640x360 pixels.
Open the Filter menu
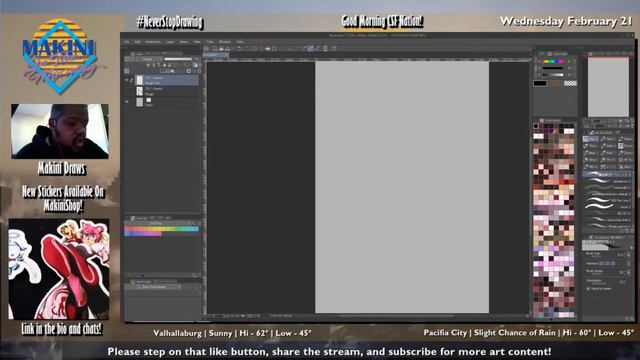tap(210, 42)
